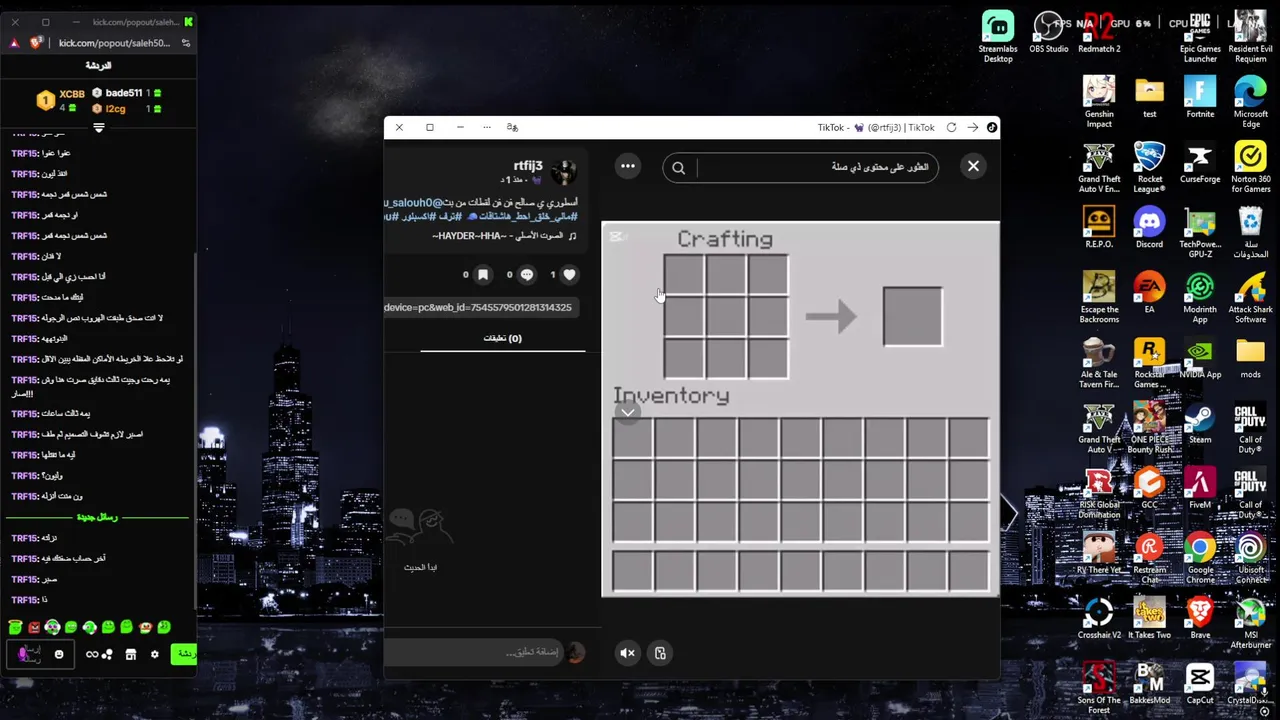Click the Brave rewards triangle icon
The image size is (1280, 720).
point(15,43)
